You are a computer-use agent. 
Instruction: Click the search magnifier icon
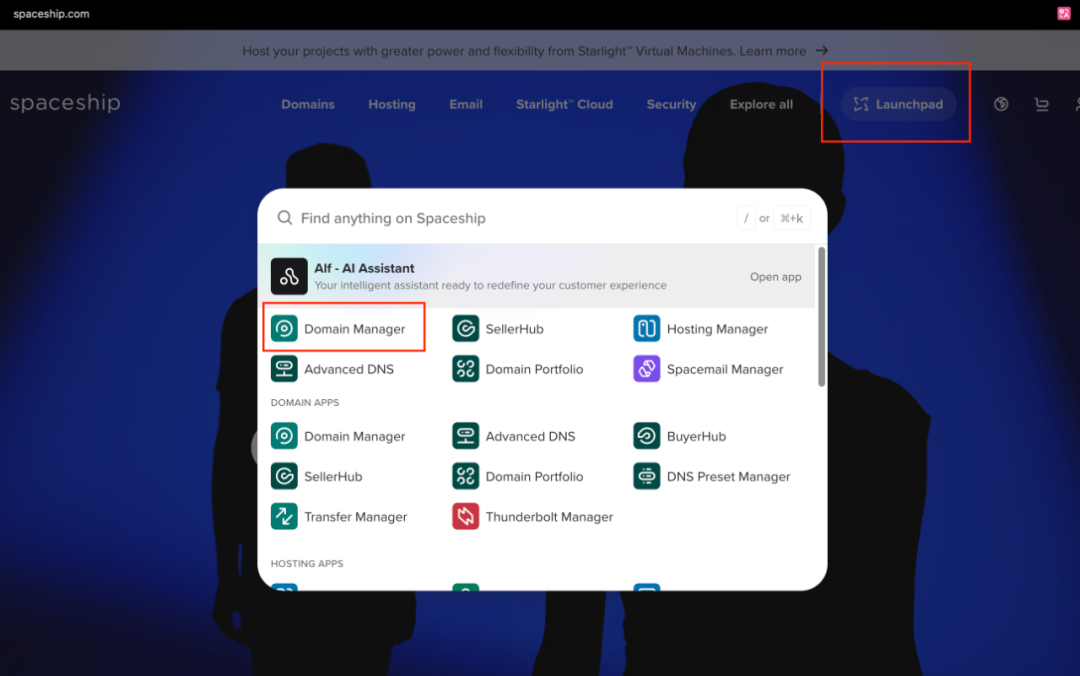click(x=284, y=218)
